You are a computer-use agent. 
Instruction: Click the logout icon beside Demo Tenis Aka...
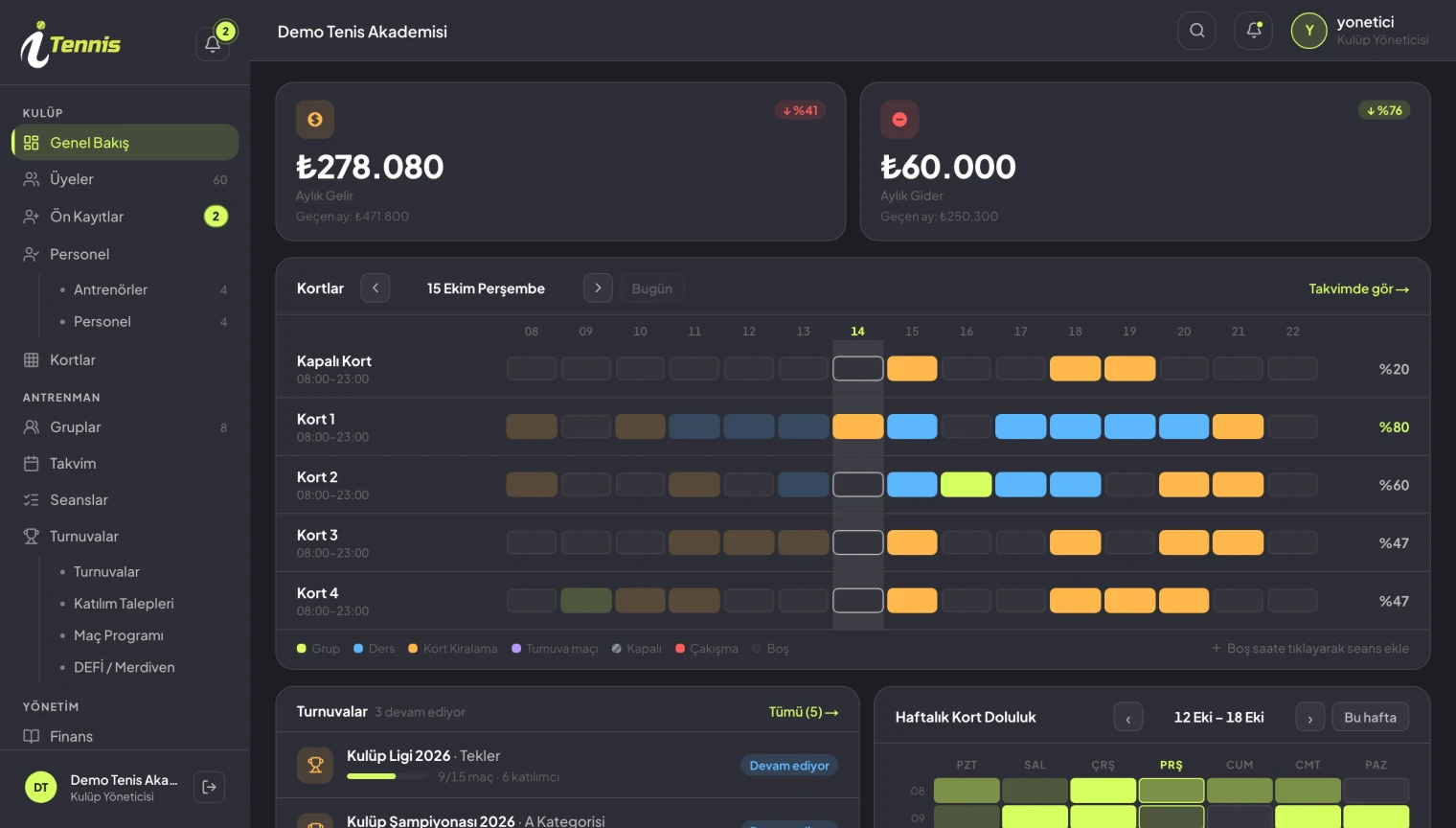[209, 787]
